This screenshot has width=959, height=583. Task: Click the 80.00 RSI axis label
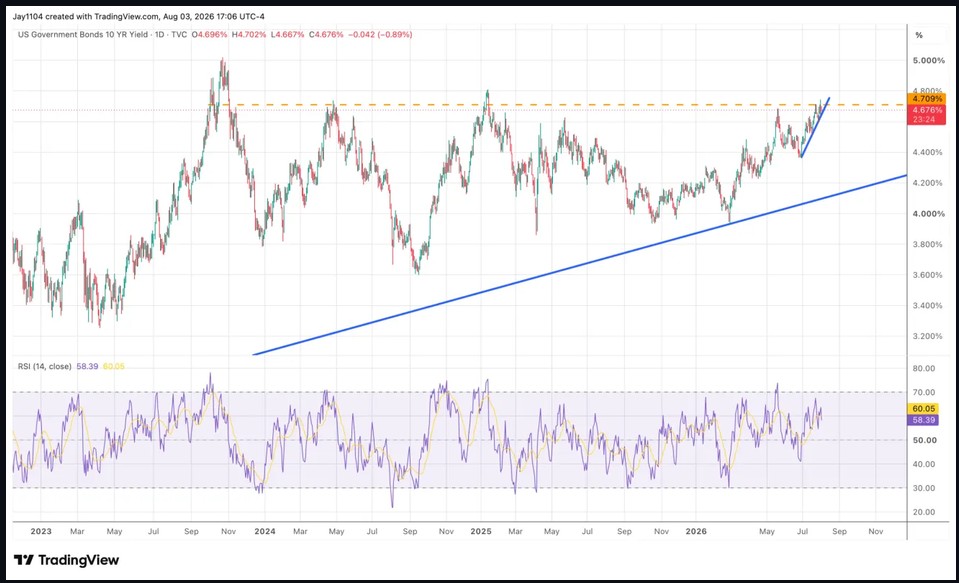924,368
